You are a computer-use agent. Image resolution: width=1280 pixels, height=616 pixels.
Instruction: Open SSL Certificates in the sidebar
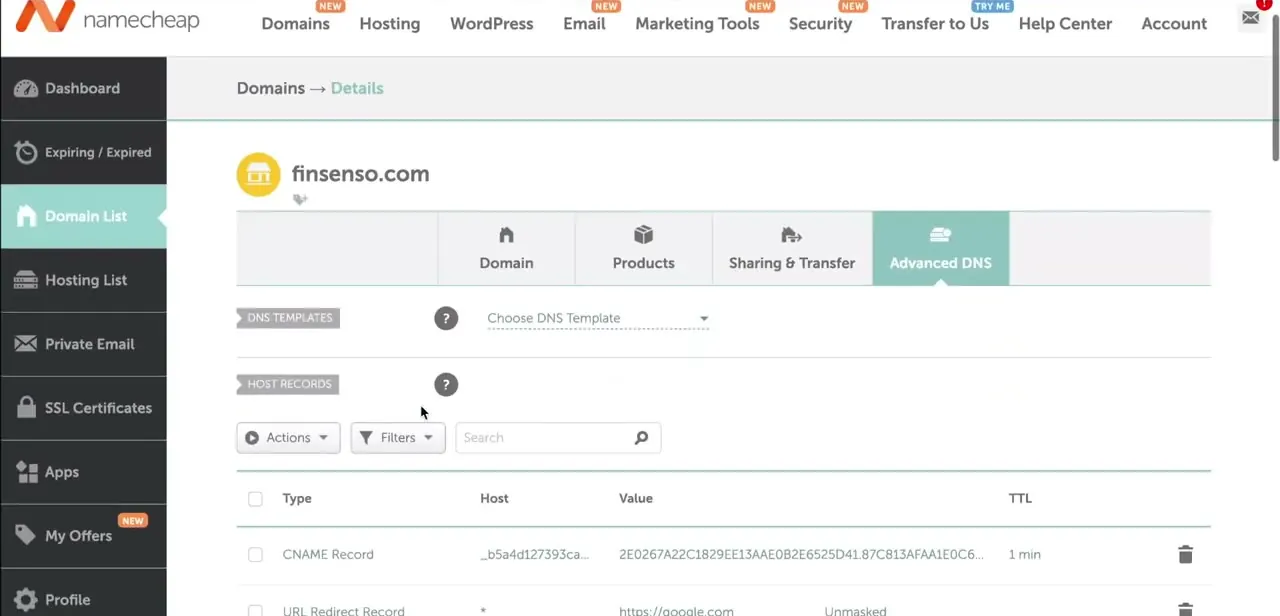tap(83, 408)
